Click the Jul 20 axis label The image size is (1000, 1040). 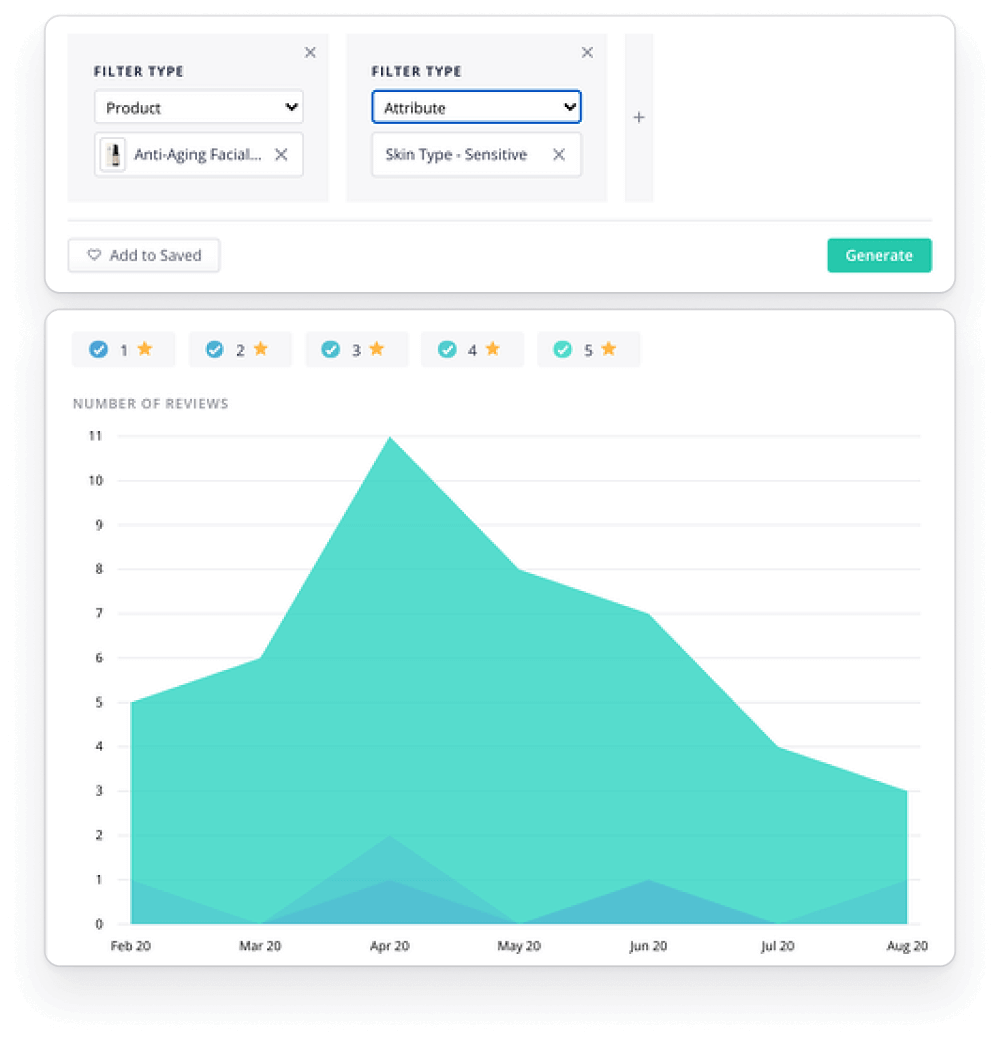tap(777, 946)
